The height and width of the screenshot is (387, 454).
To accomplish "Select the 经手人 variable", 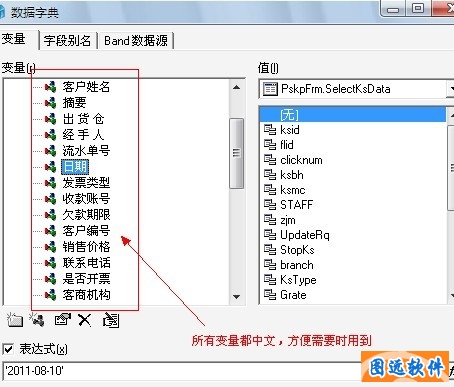I will tap(84, 135).
